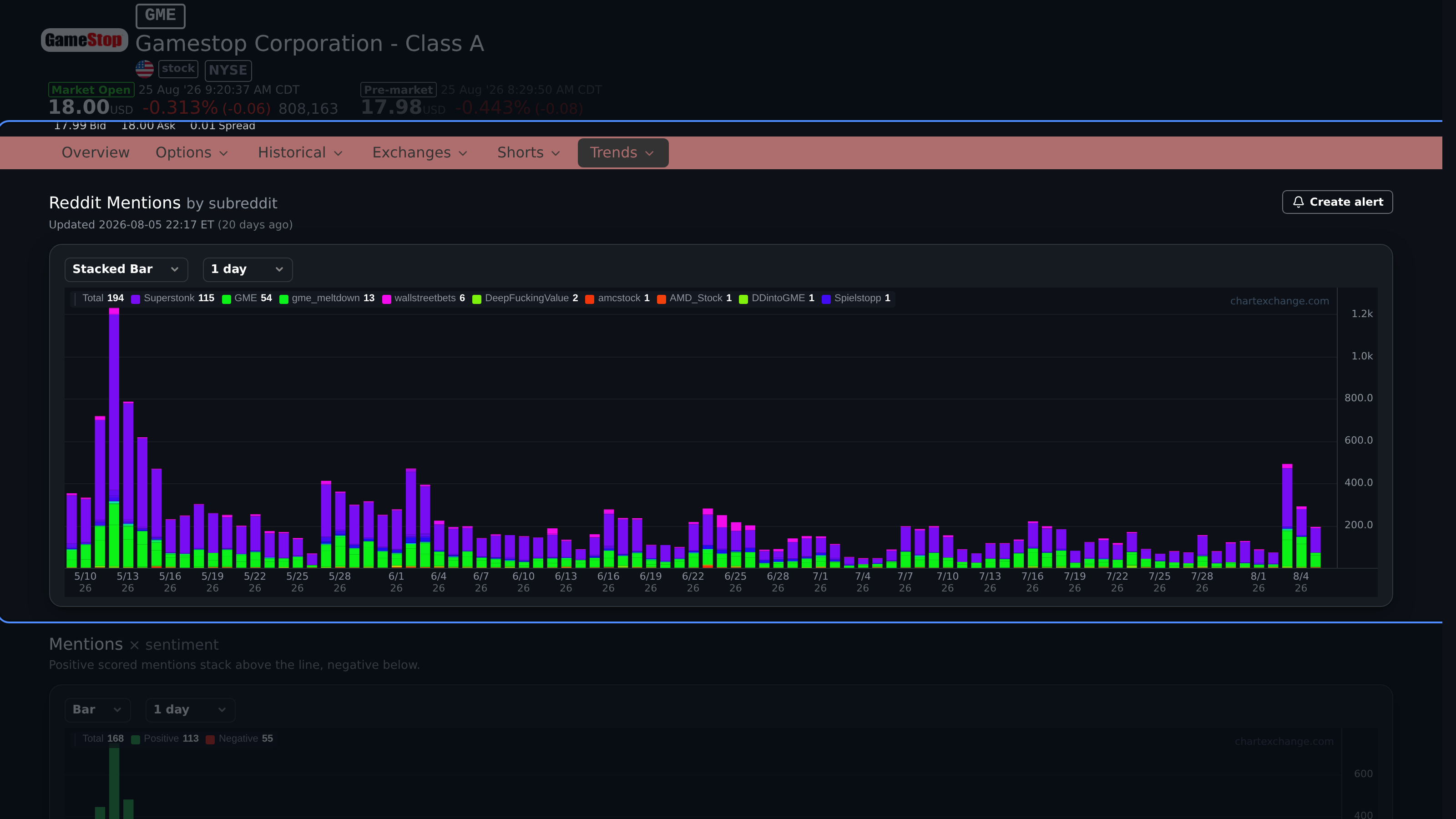
Task: Toggle Positive series in sentiment legend
Action: pos(165,739)
